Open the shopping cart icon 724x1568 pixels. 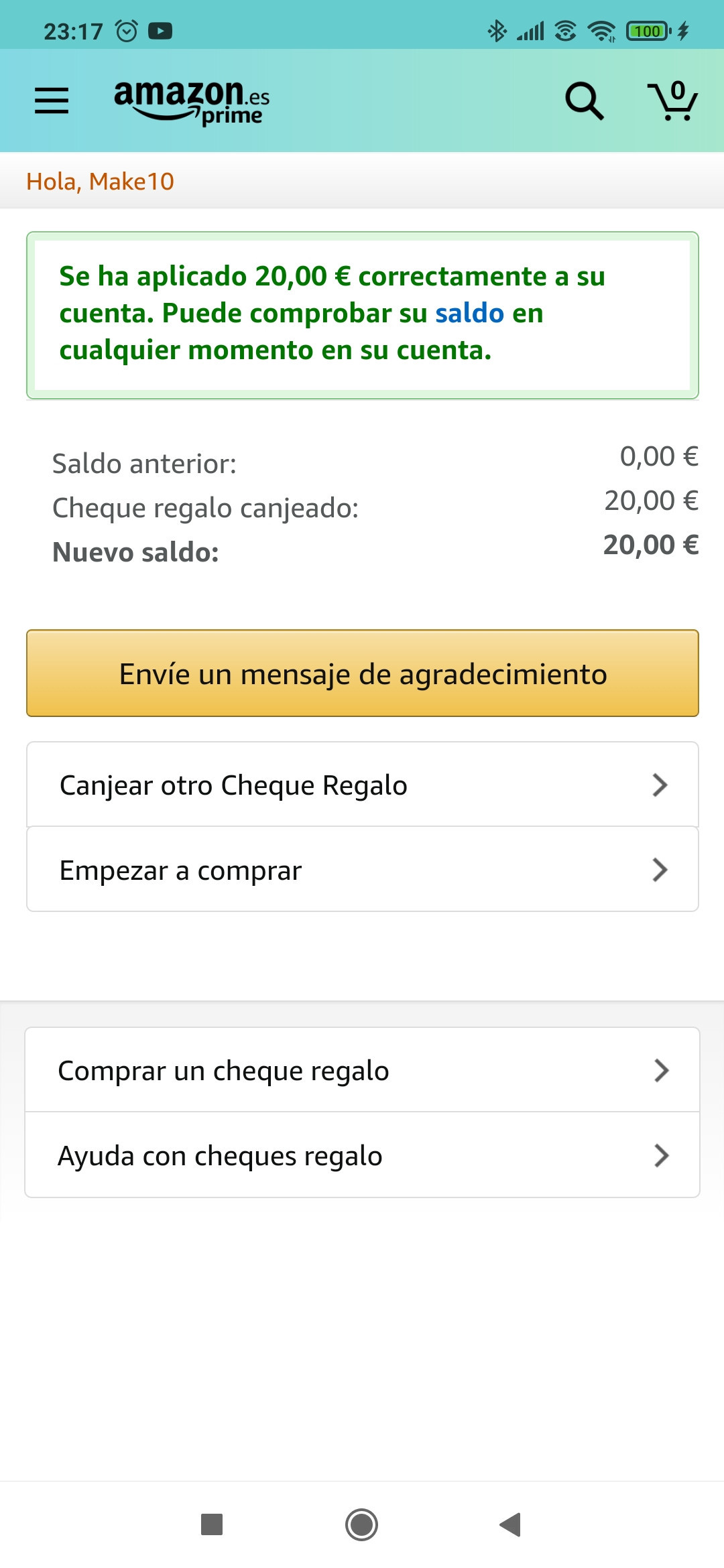pyautogui.click(x=672, y=101)
